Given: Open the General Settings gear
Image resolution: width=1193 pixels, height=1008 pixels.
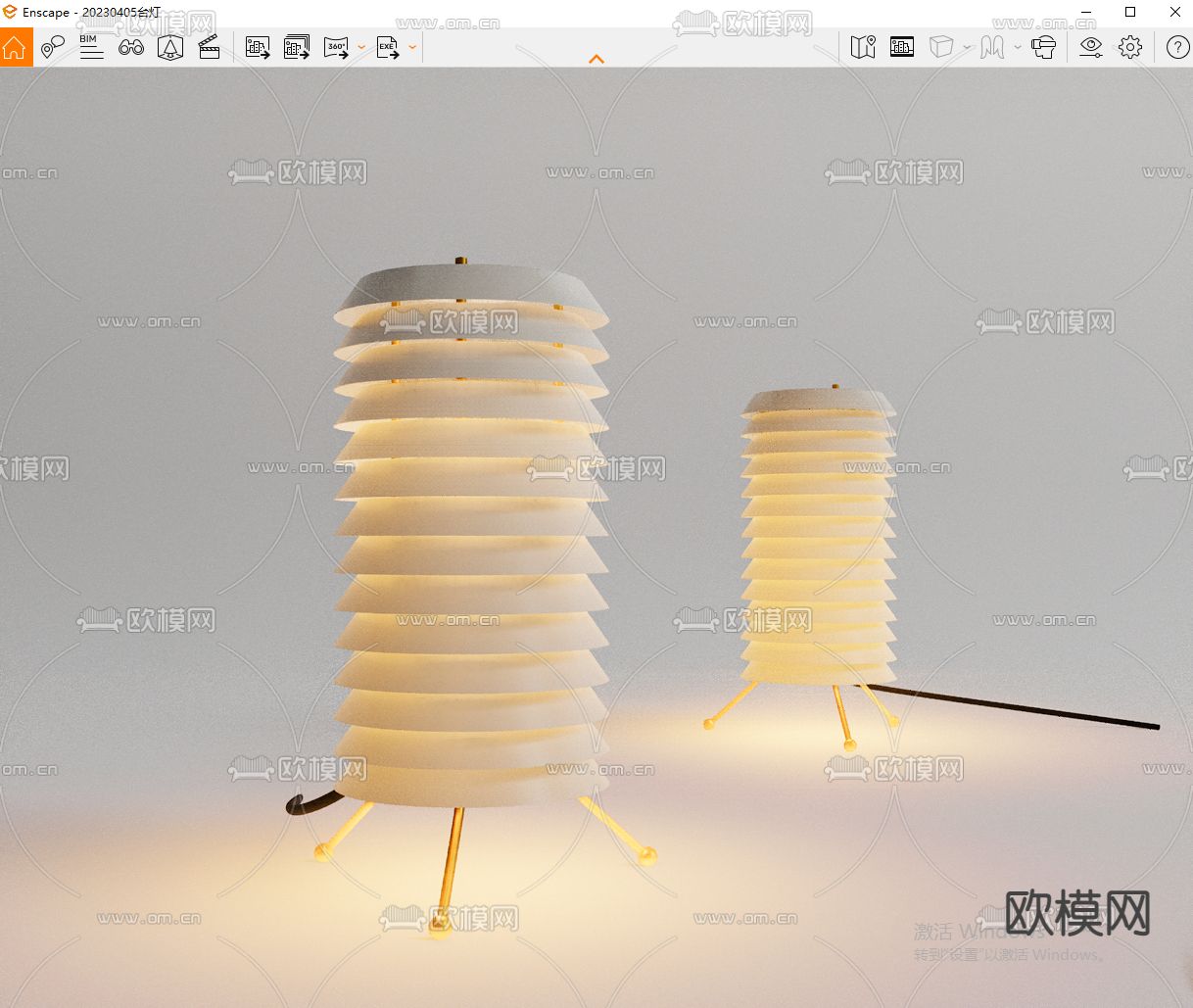Looking at the screenshot, I should [1130, 47].
